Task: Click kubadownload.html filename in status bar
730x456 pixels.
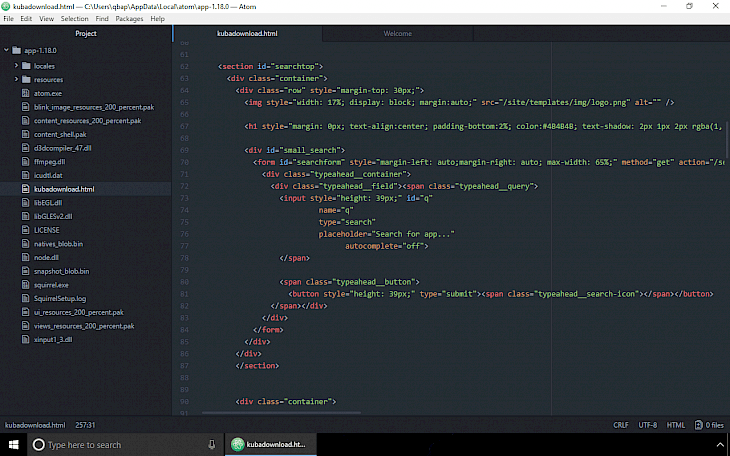Action: click(x=35, y=425)
